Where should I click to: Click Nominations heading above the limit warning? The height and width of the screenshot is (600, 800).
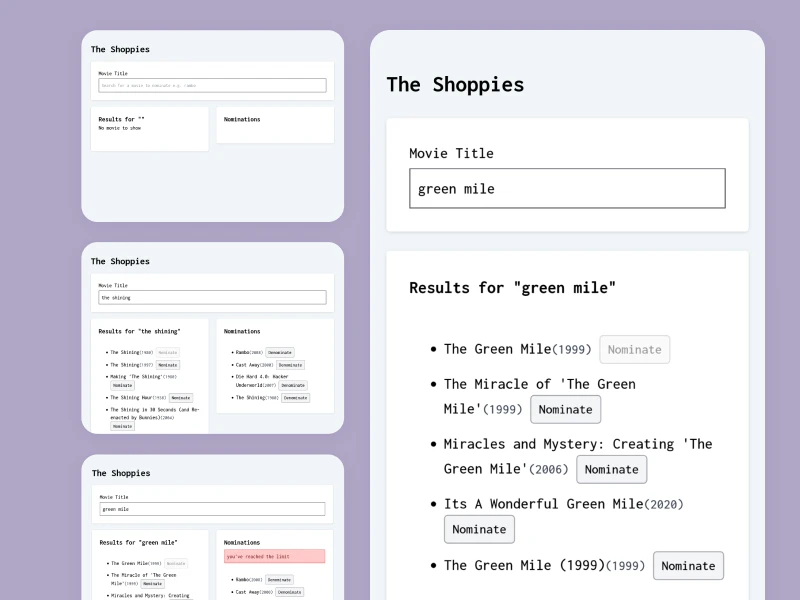[x=242, y=542]
